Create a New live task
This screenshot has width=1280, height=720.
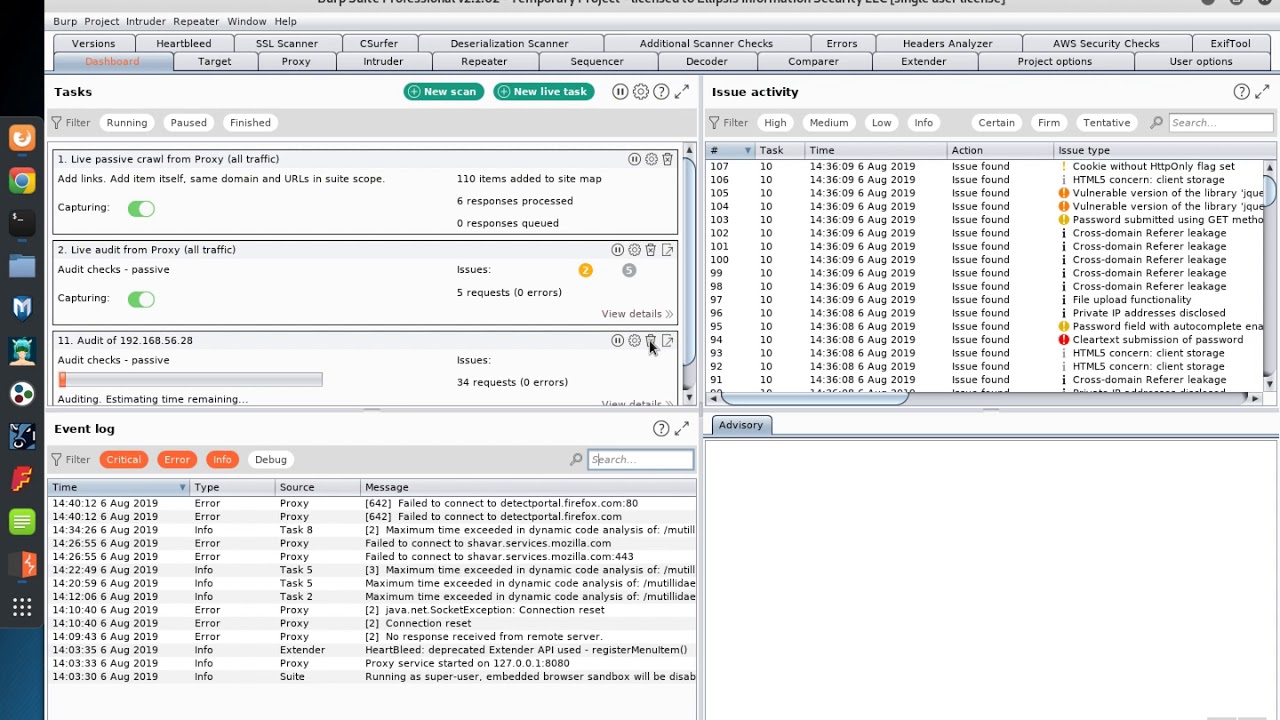coord(544,92)
